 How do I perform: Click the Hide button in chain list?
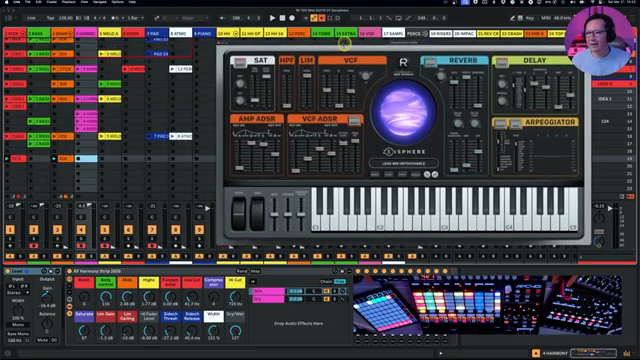pyautogui.click(x=340, y=281)
